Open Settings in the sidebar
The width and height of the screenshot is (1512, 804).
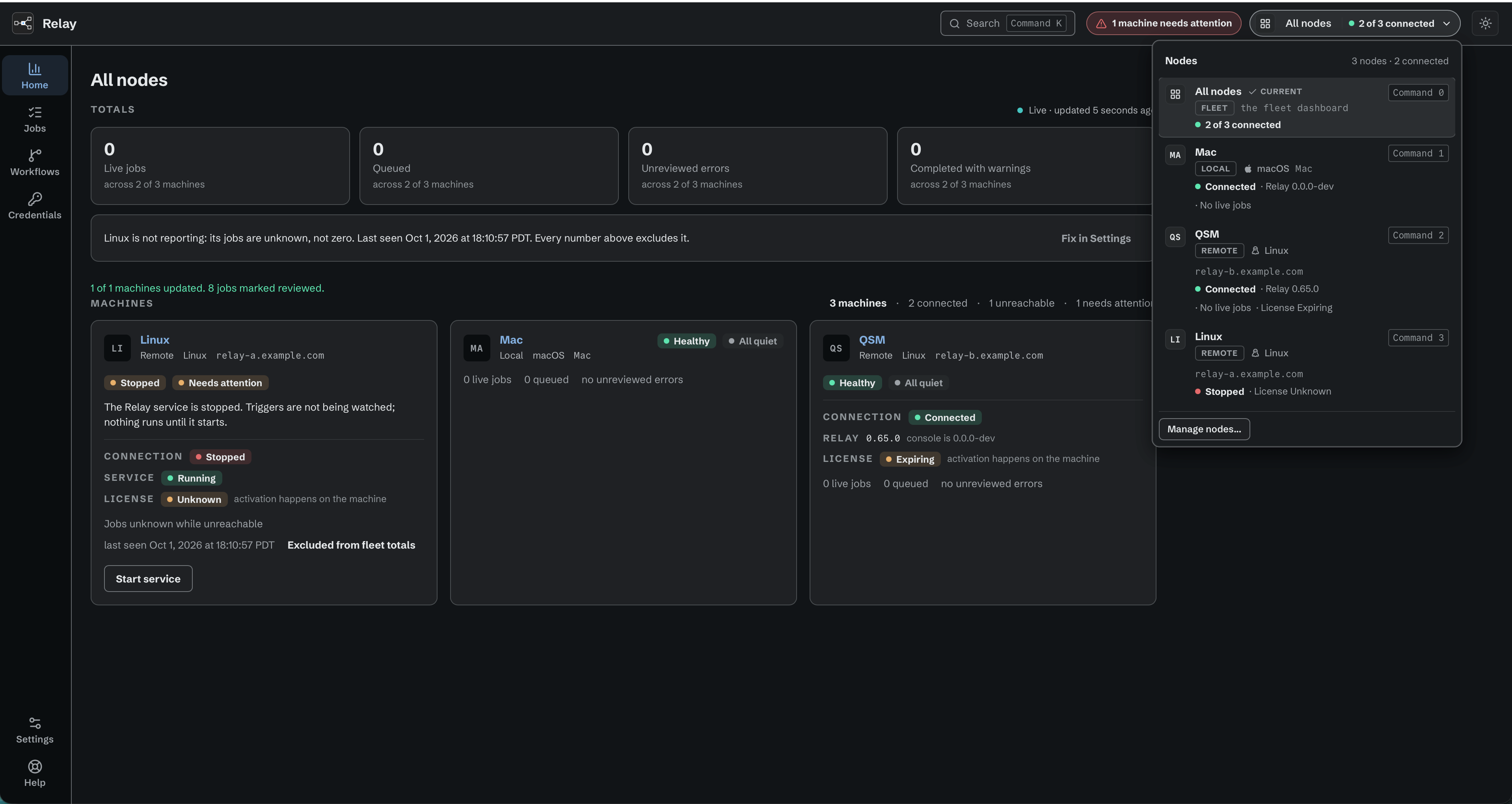[x=35, y=730]
